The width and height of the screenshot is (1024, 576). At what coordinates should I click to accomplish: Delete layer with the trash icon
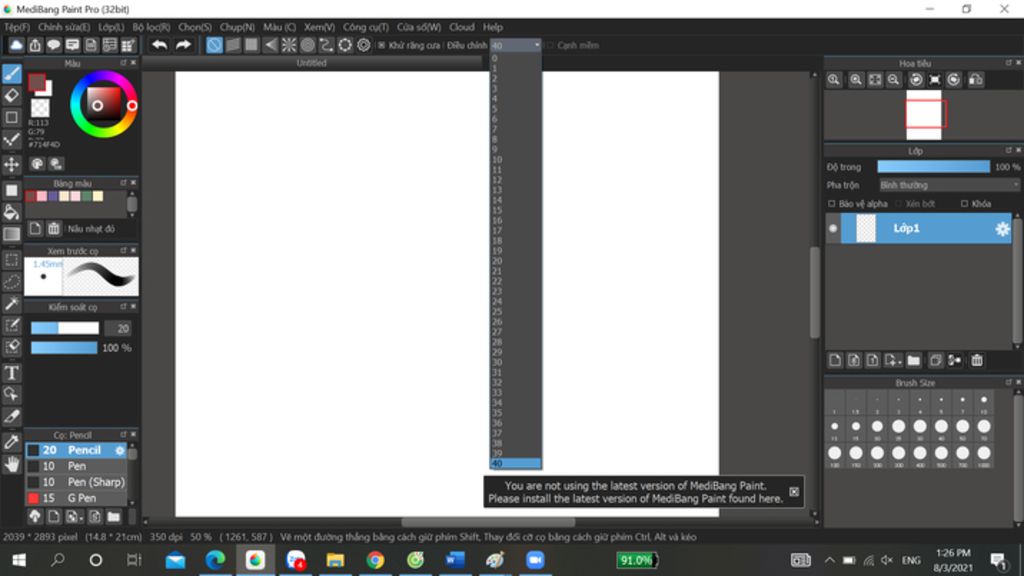point(977,360)
